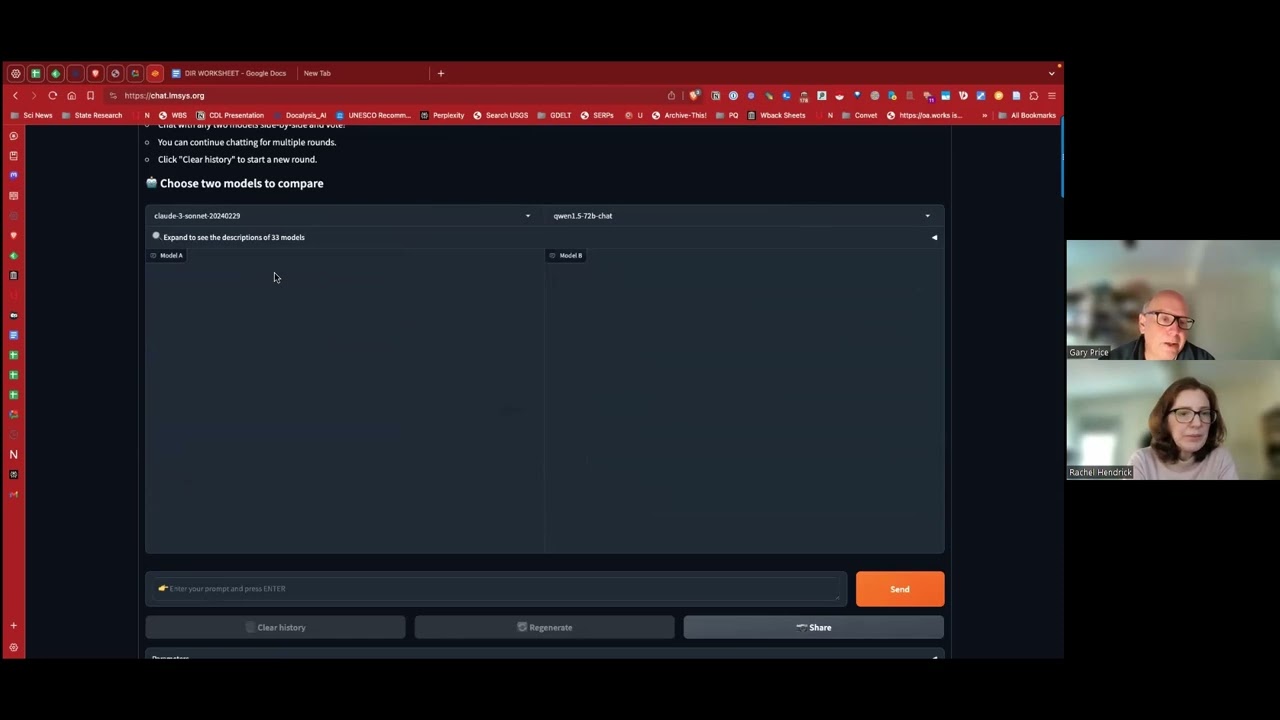Open the Perplexity bookmark
The height and width of the screenshot is (720, 1280).
click(x=442, y=115)
